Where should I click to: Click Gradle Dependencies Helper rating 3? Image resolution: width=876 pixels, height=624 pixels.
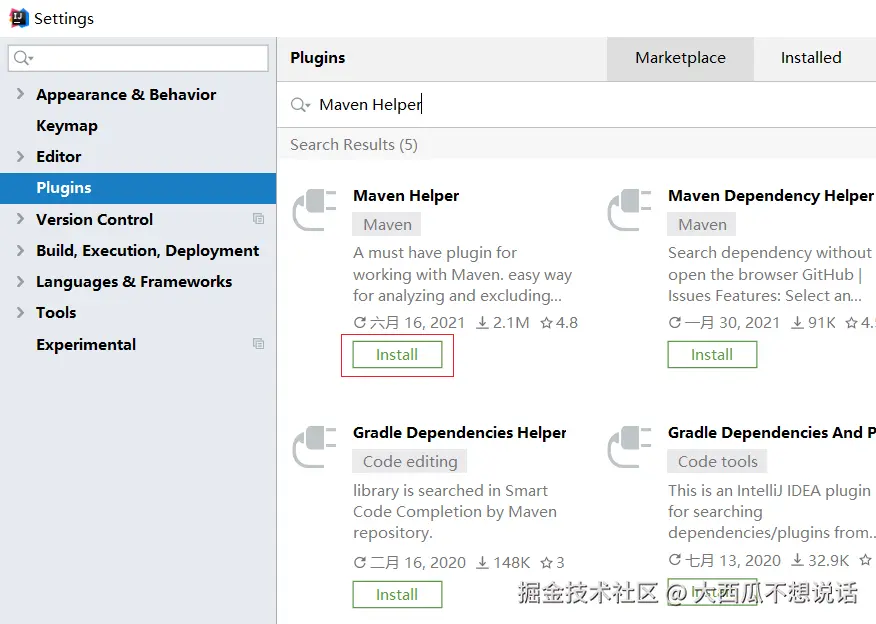pos(553,562)
